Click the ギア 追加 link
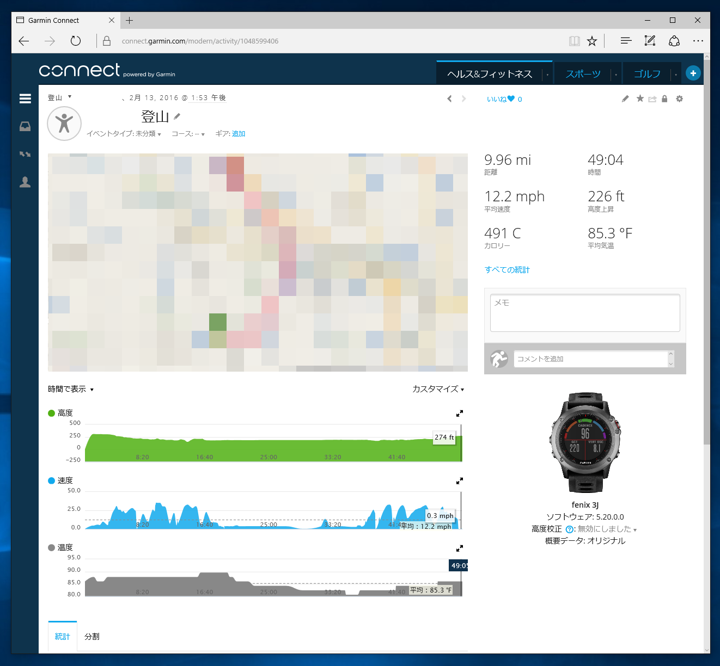This screenshot has width=720, height=666. tap(238, 134)
